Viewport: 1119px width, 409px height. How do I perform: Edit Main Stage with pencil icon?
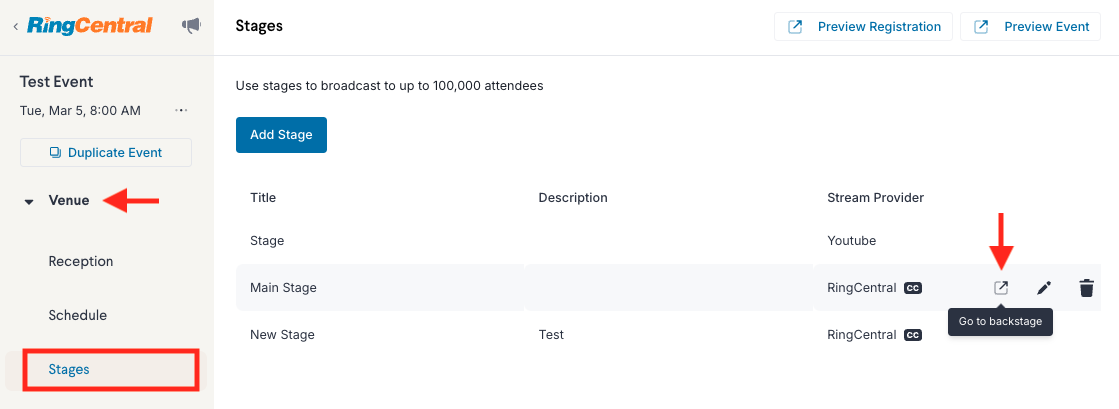[1044, 288]
